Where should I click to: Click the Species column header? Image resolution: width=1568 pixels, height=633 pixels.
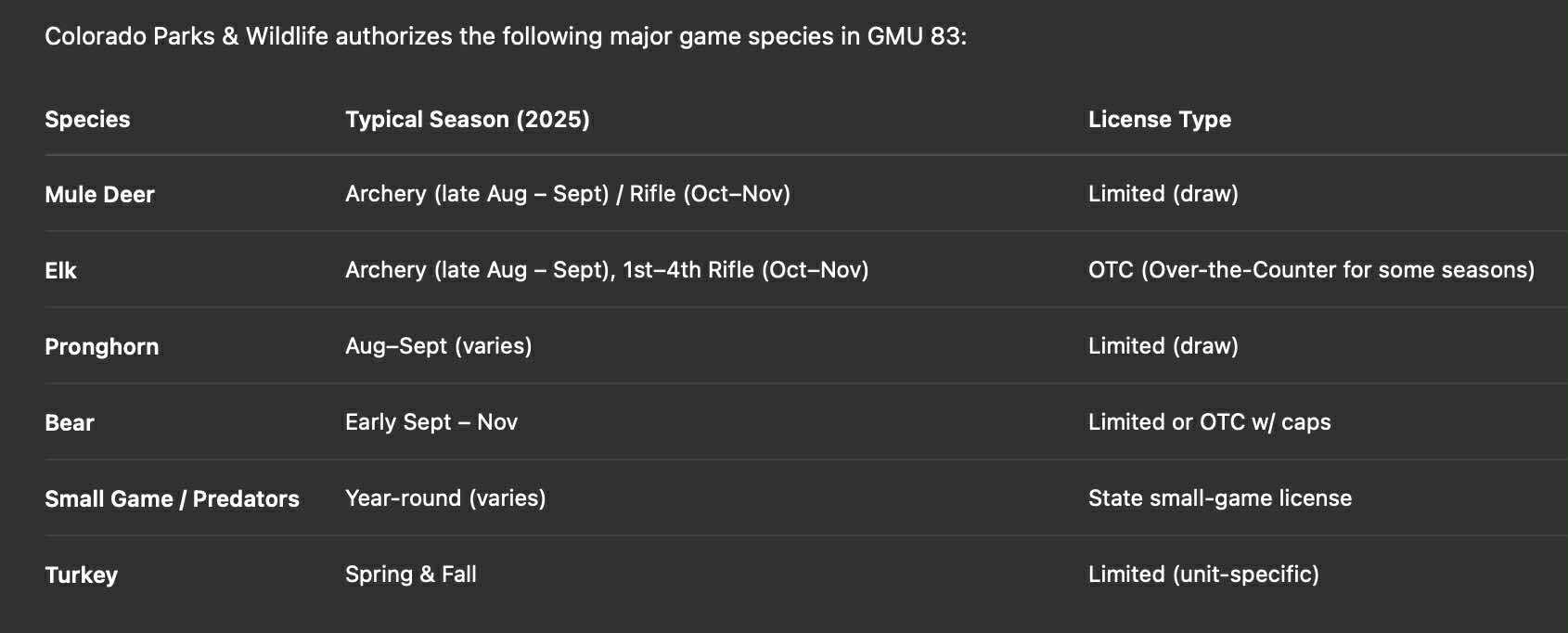87,120
